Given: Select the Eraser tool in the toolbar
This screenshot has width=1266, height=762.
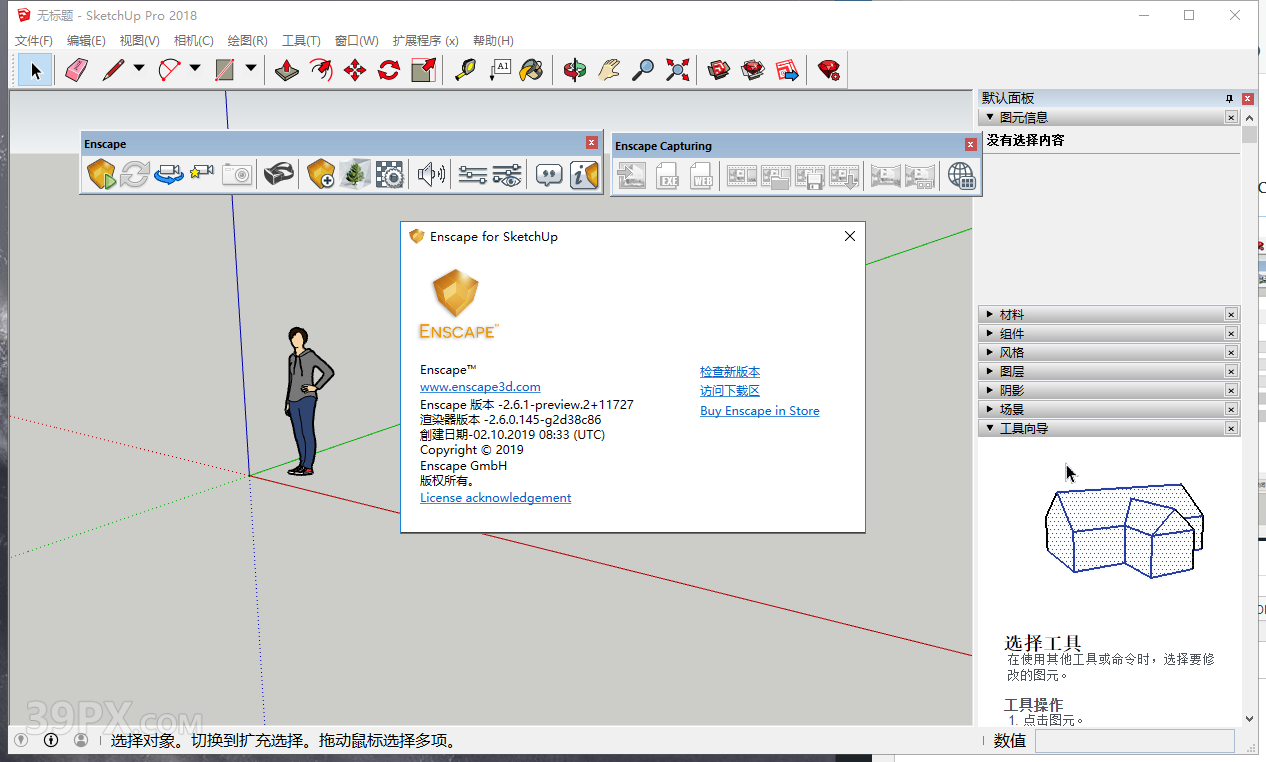Looking at the screenshot, I should coord(76,70).
